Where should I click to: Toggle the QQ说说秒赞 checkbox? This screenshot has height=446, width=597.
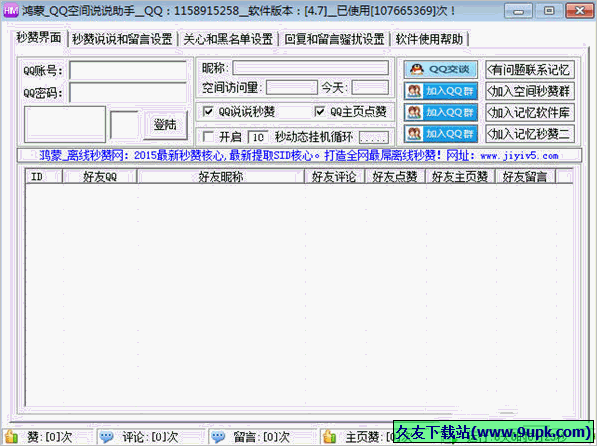[x=208, y=112]
